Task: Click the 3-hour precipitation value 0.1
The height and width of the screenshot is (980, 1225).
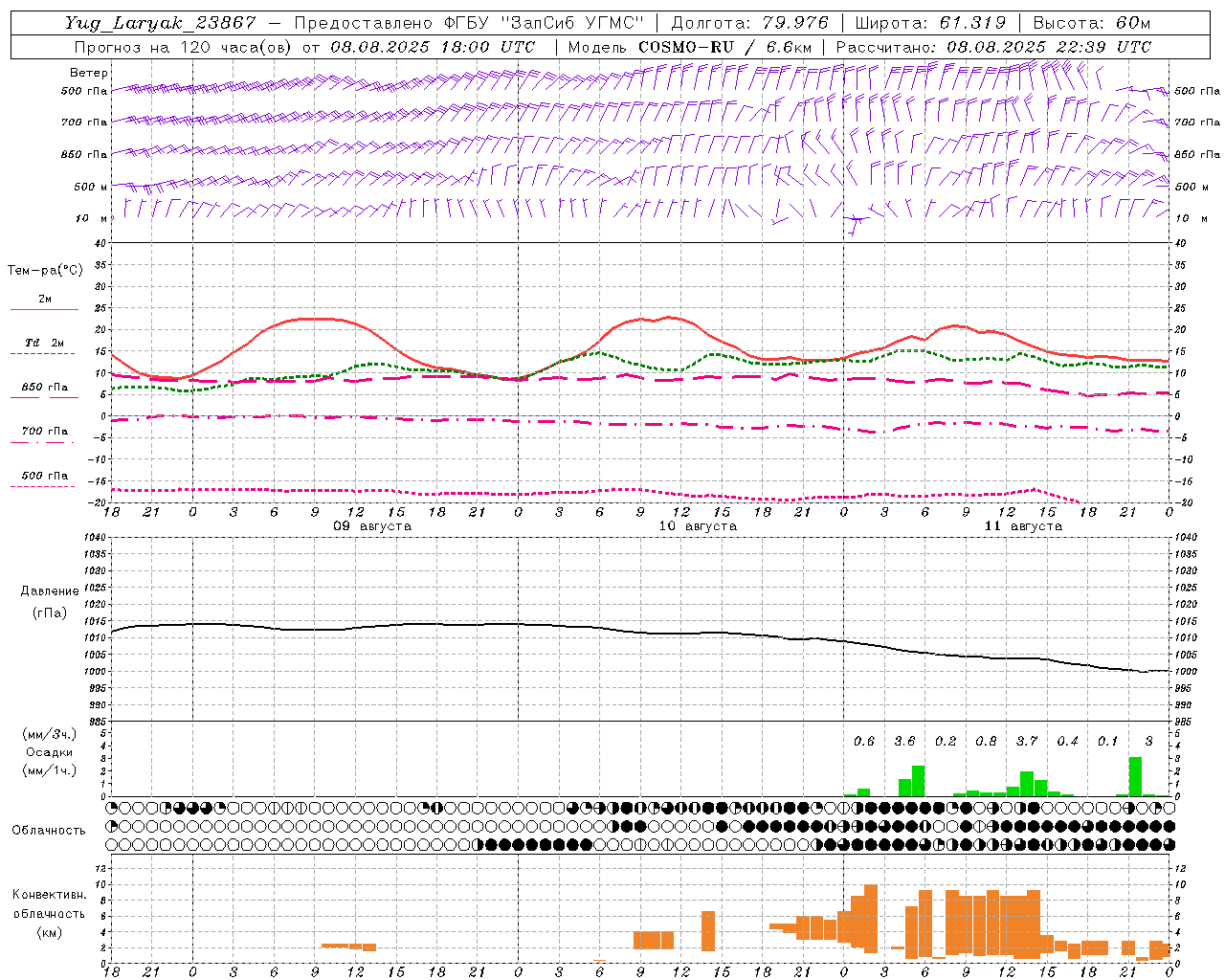Action: click(x=1107, y=742)
